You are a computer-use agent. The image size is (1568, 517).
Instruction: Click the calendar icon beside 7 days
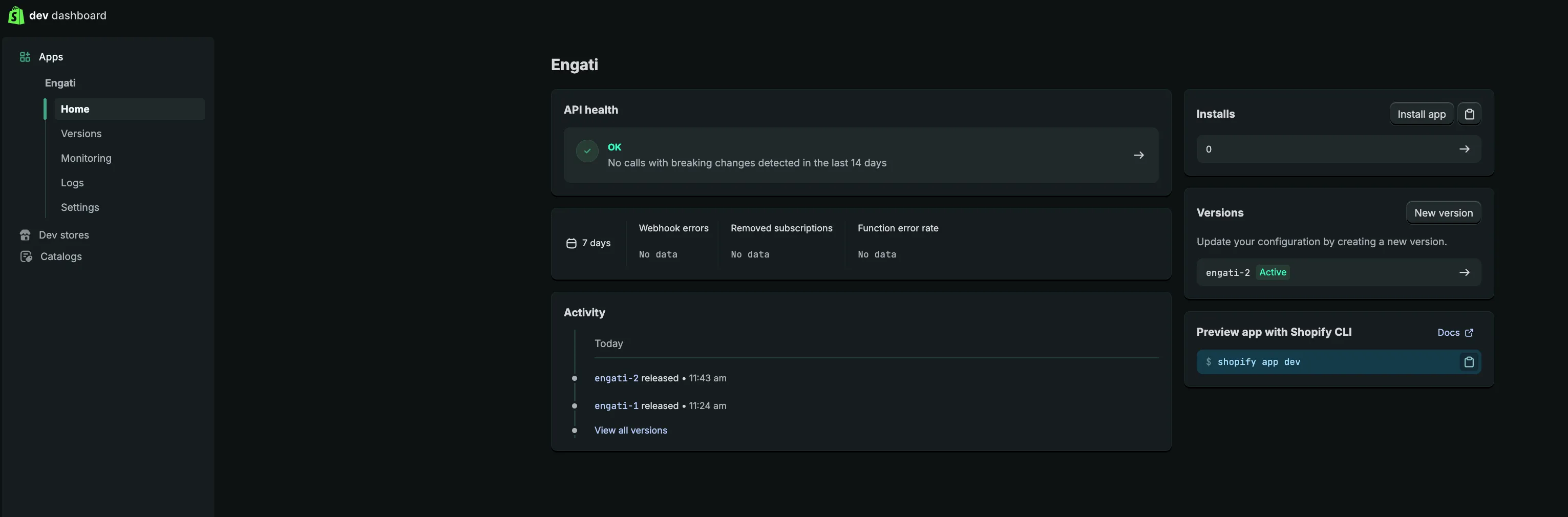click(571, 243)
